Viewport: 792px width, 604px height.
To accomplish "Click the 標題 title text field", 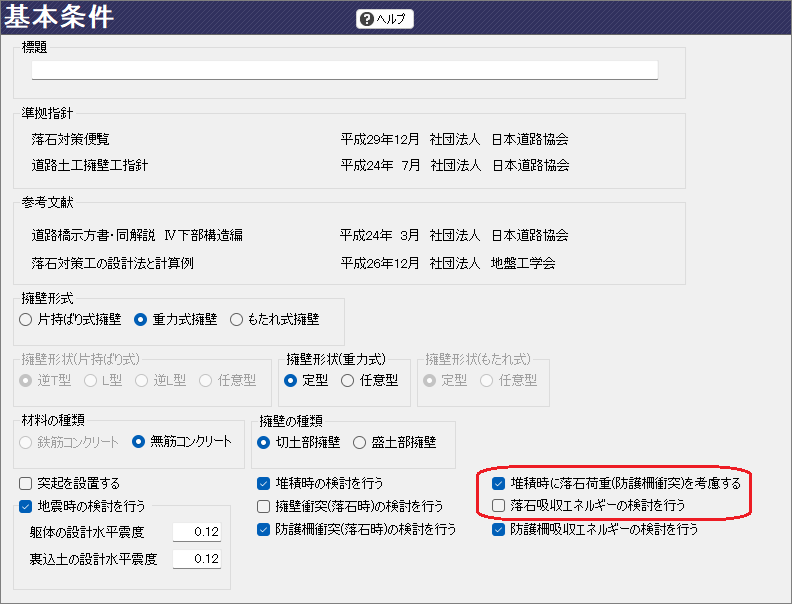I will (344, 70).
